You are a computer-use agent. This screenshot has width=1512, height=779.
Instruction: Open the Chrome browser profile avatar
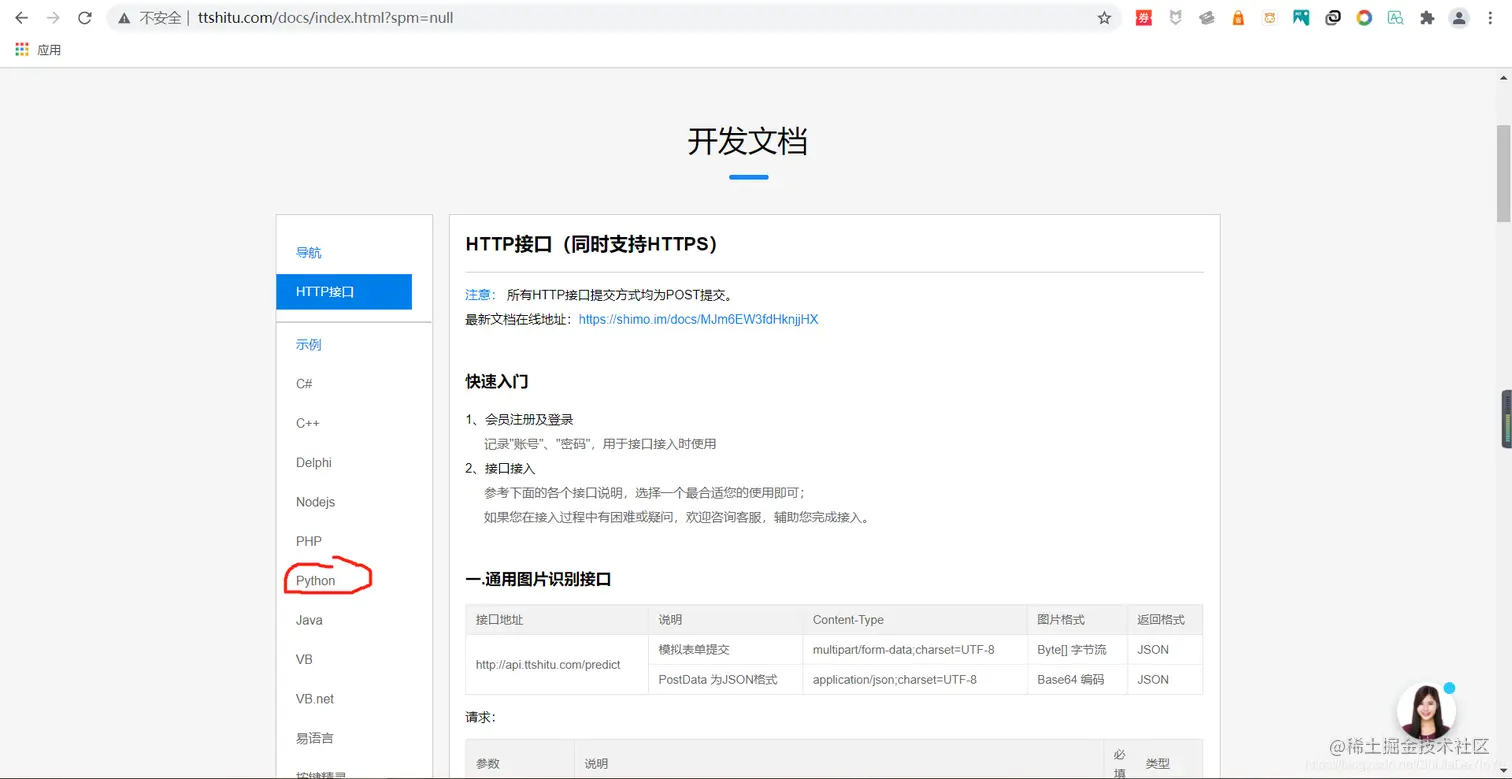(1458, 17)
